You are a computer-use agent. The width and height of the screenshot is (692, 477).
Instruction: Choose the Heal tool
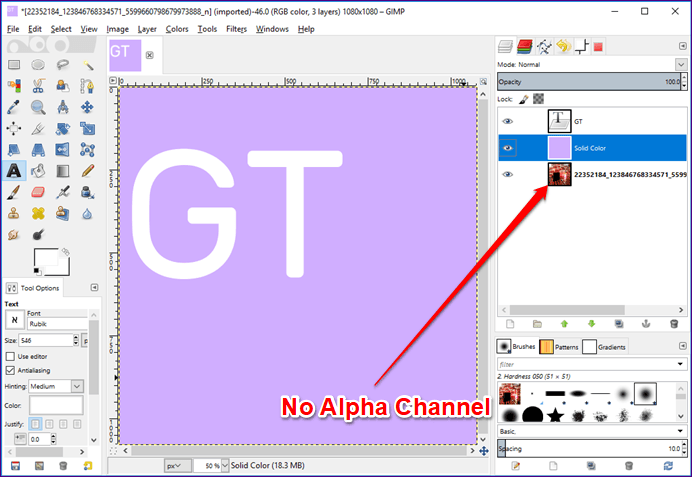pyautogui.click(x=38, y=214)
